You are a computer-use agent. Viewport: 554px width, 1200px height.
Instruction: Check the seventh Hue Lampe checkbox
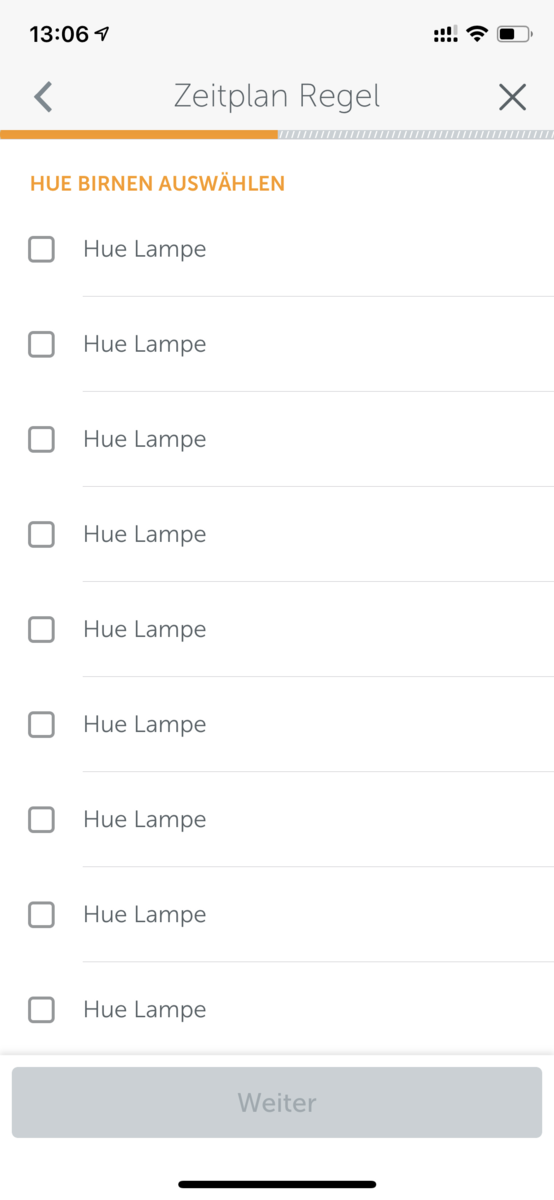pos(41,819)
